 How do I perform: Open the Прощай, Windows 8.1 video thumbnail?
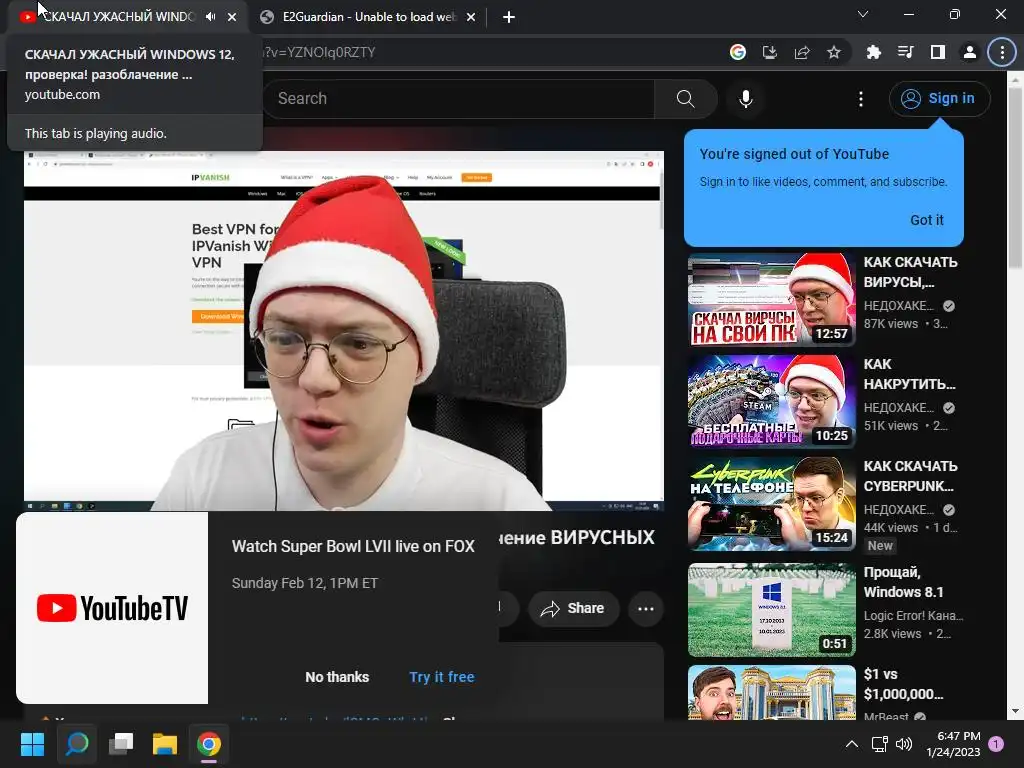click(771, 610)
